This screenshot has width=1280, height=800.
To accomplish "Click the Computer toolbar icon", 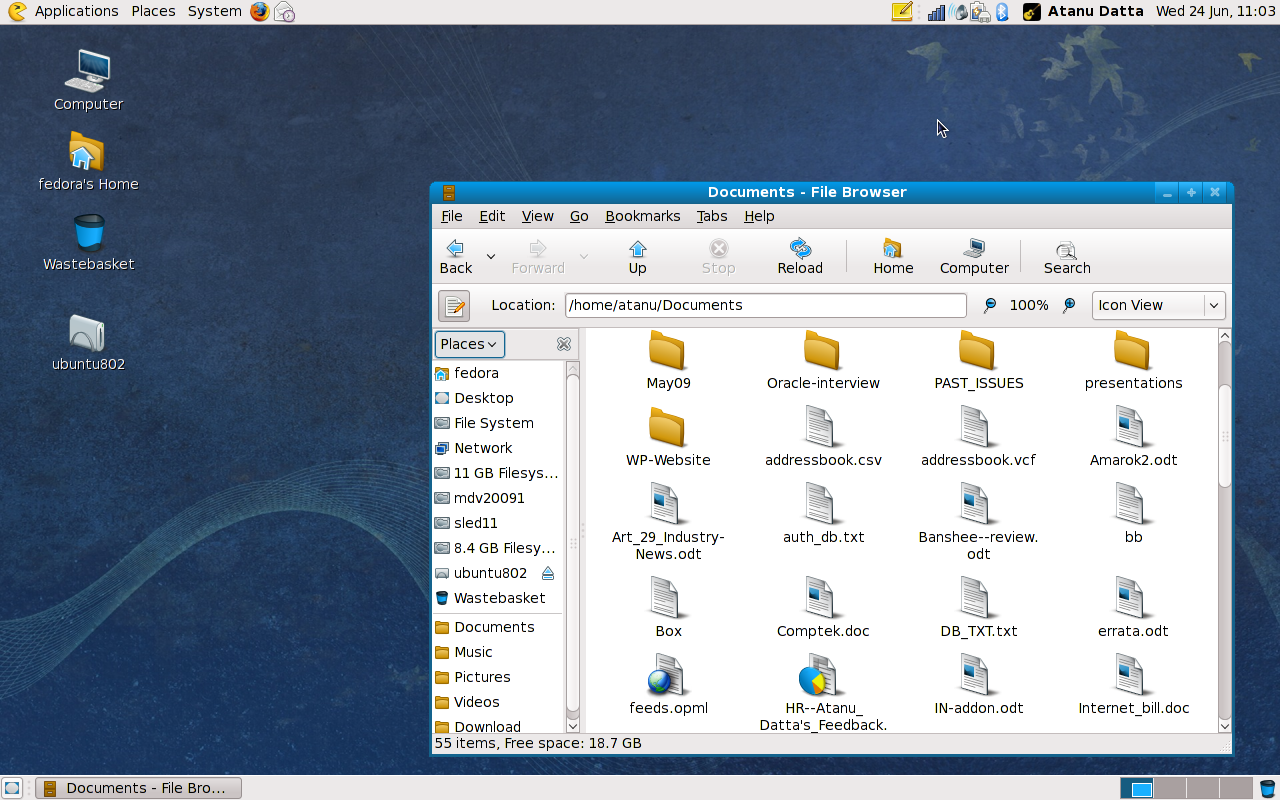I will click(974, 256).
